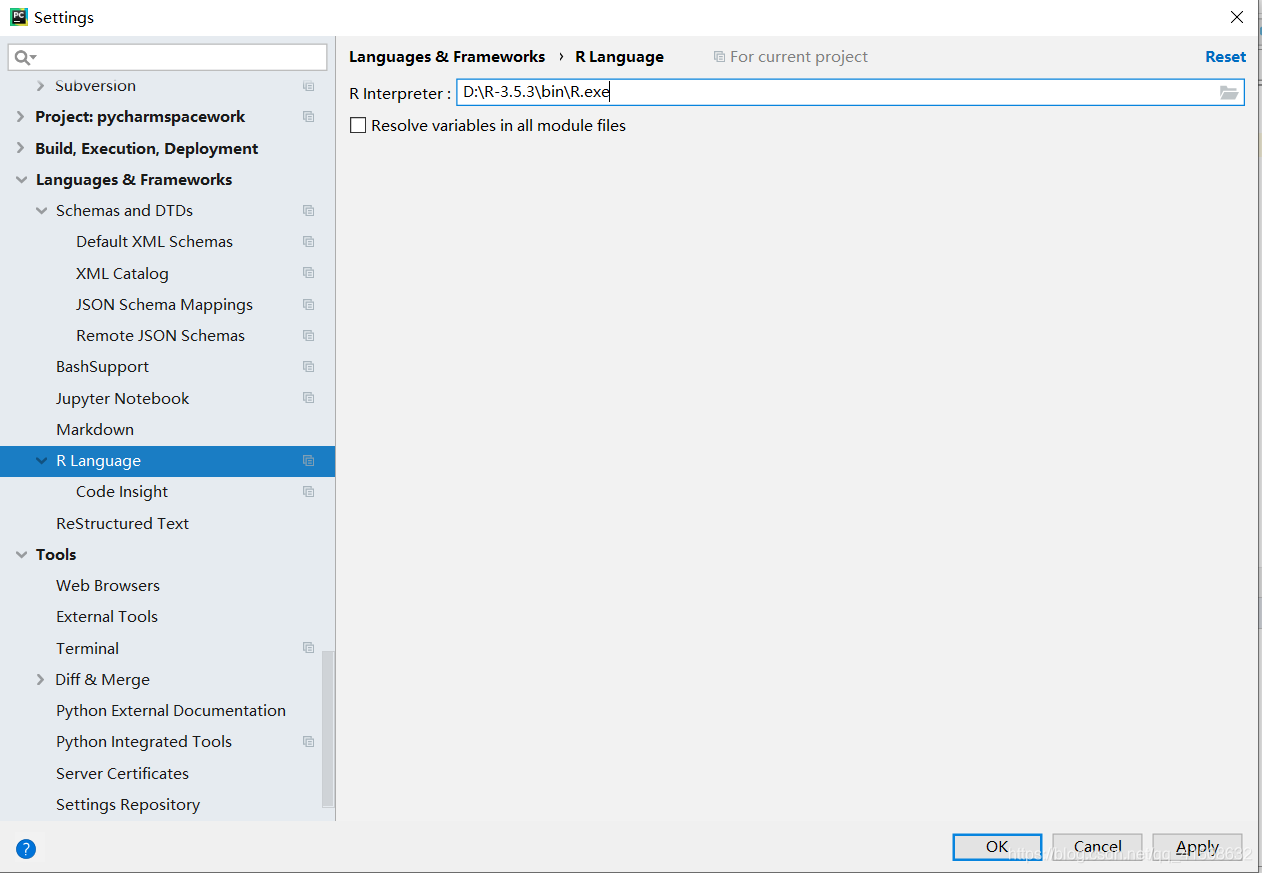Click project-level icon next to XML Catalog
Viewport: 1262px width, 873px height.
tap(309, 273)
